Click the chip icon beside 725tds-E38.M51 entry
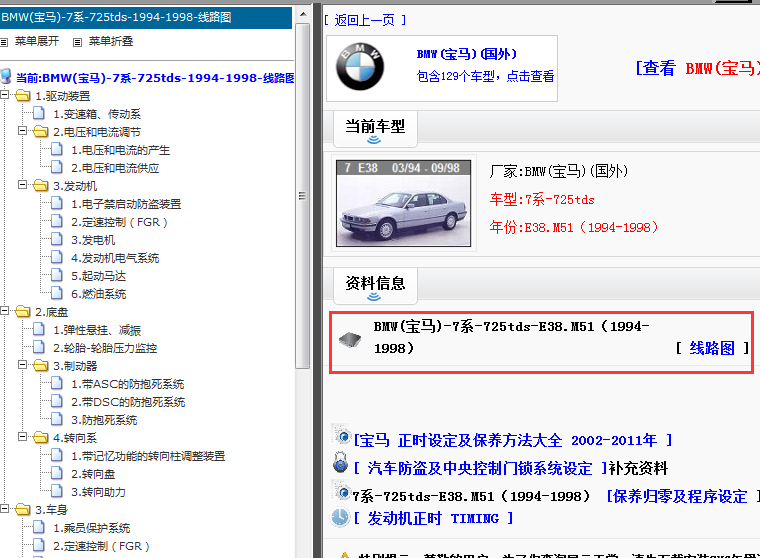 point(350,340)
